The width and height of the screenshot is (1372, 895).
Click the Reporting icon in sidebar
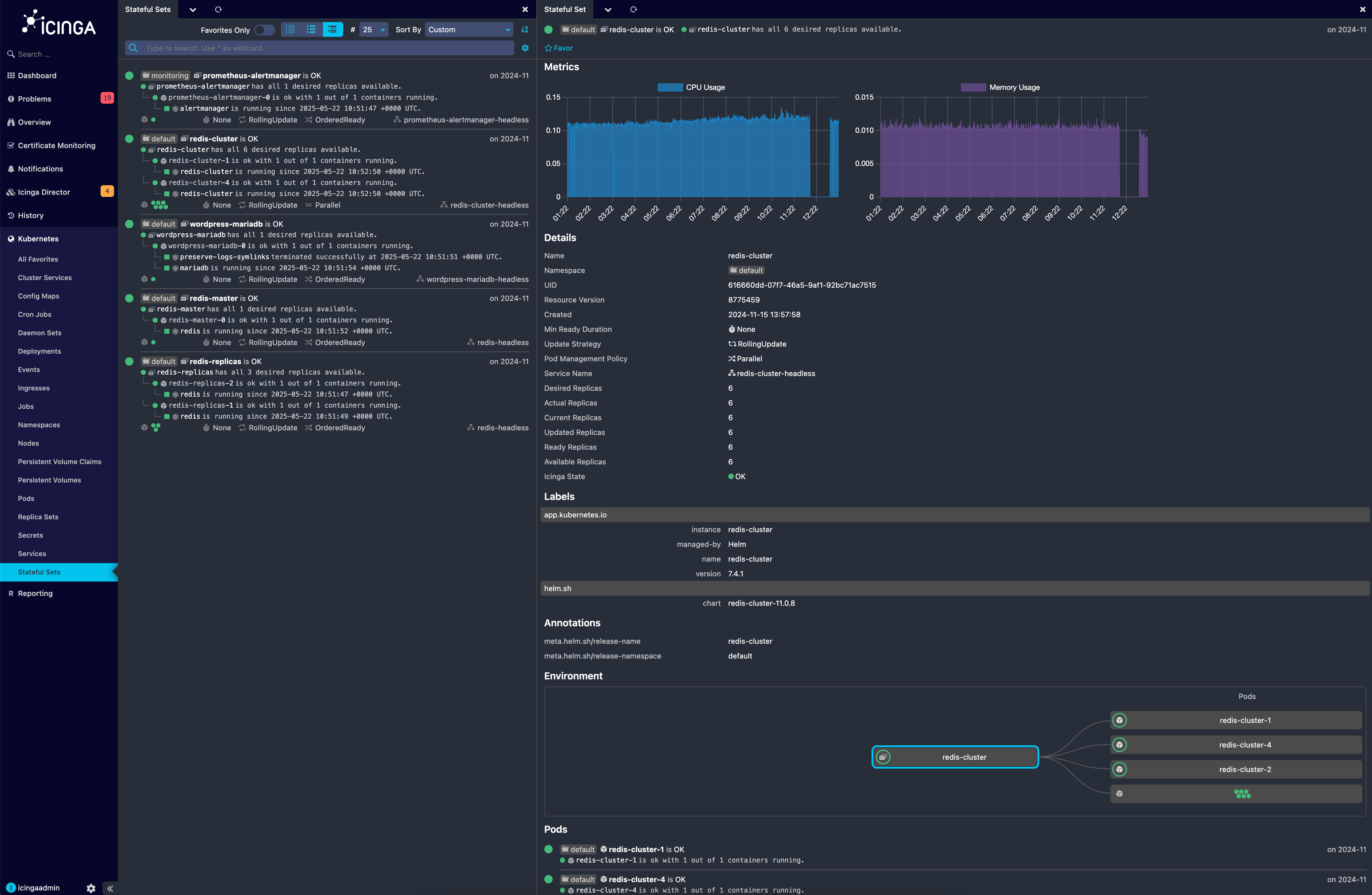click(x=11, y=593)
